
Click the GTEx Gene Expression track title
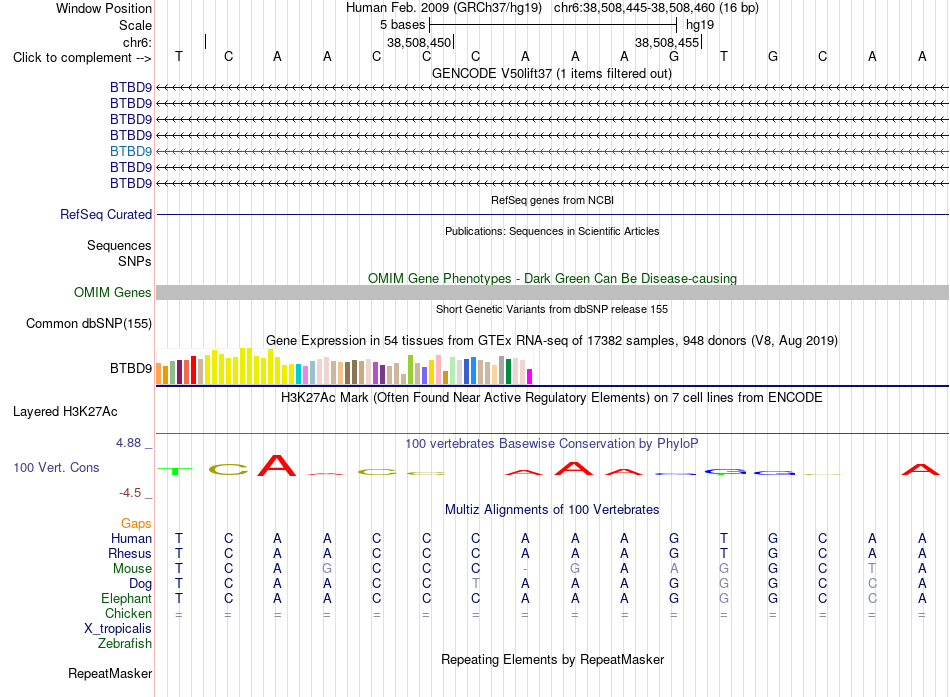pos(552,341)
